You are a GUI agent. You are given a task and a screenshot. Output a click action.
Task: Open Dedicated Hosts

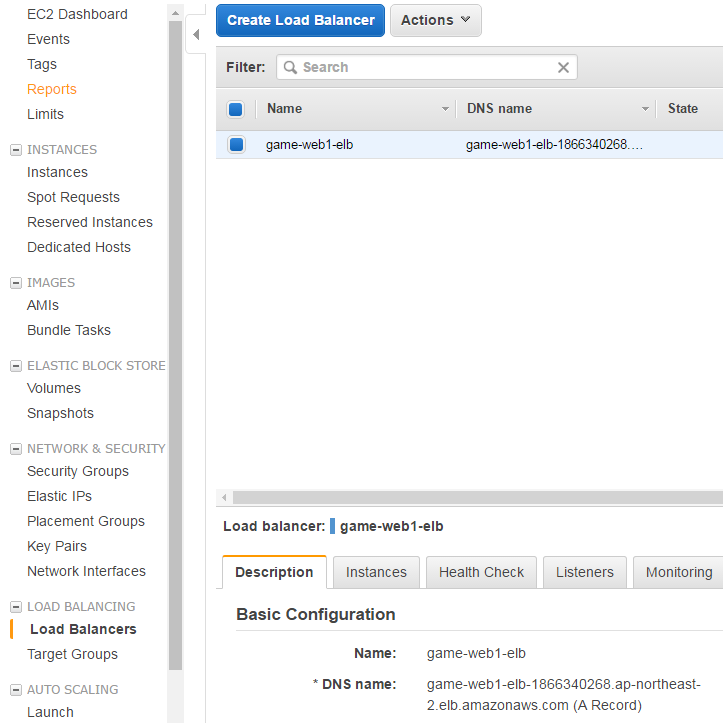(x=79, y=247)
